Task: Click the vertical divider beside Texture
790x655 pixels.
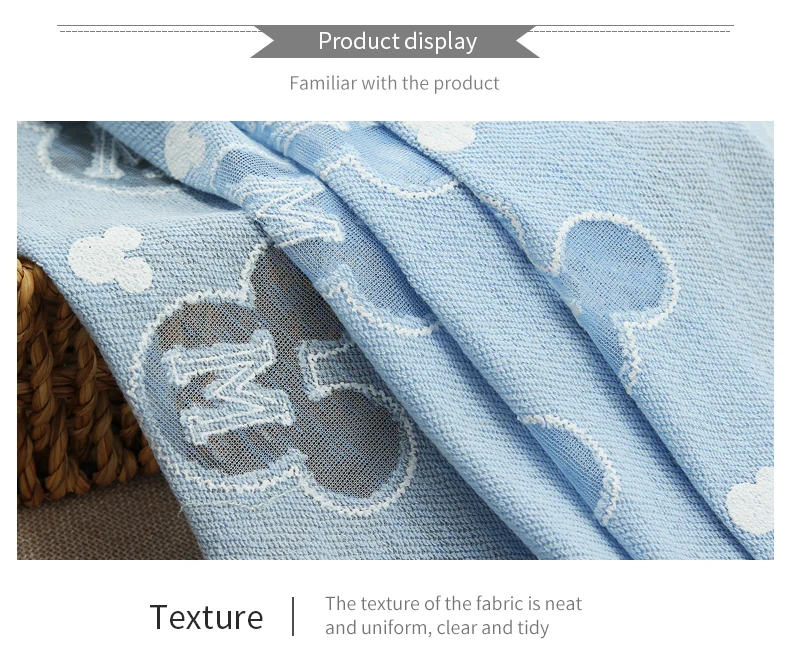Action: point(293,616)
